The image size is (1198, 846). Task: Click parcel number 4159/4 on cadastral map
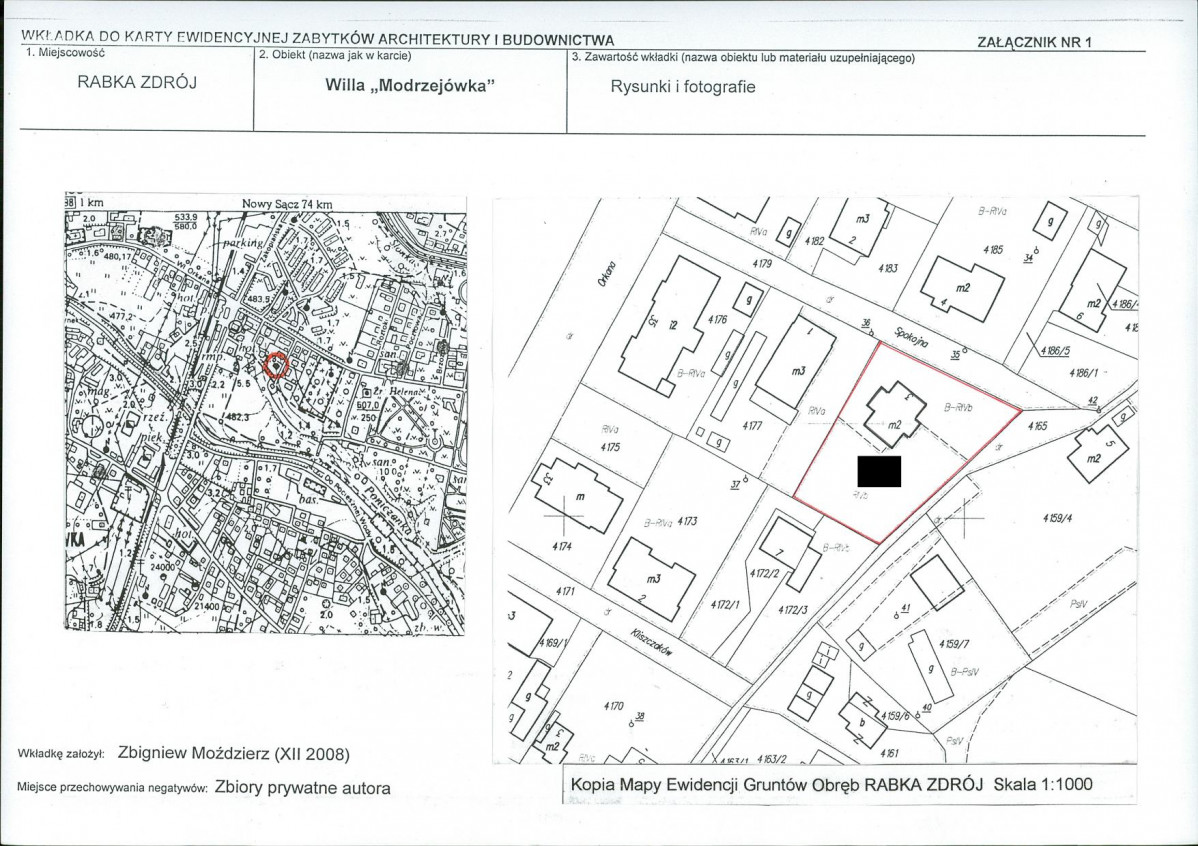[x=1055, y=518]
